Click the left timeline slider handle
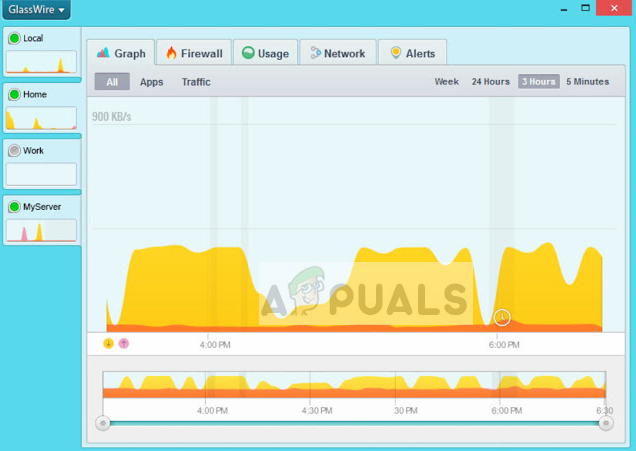Image resolution: width=636 pixels, height=451 pixels. tap(103, 423)
